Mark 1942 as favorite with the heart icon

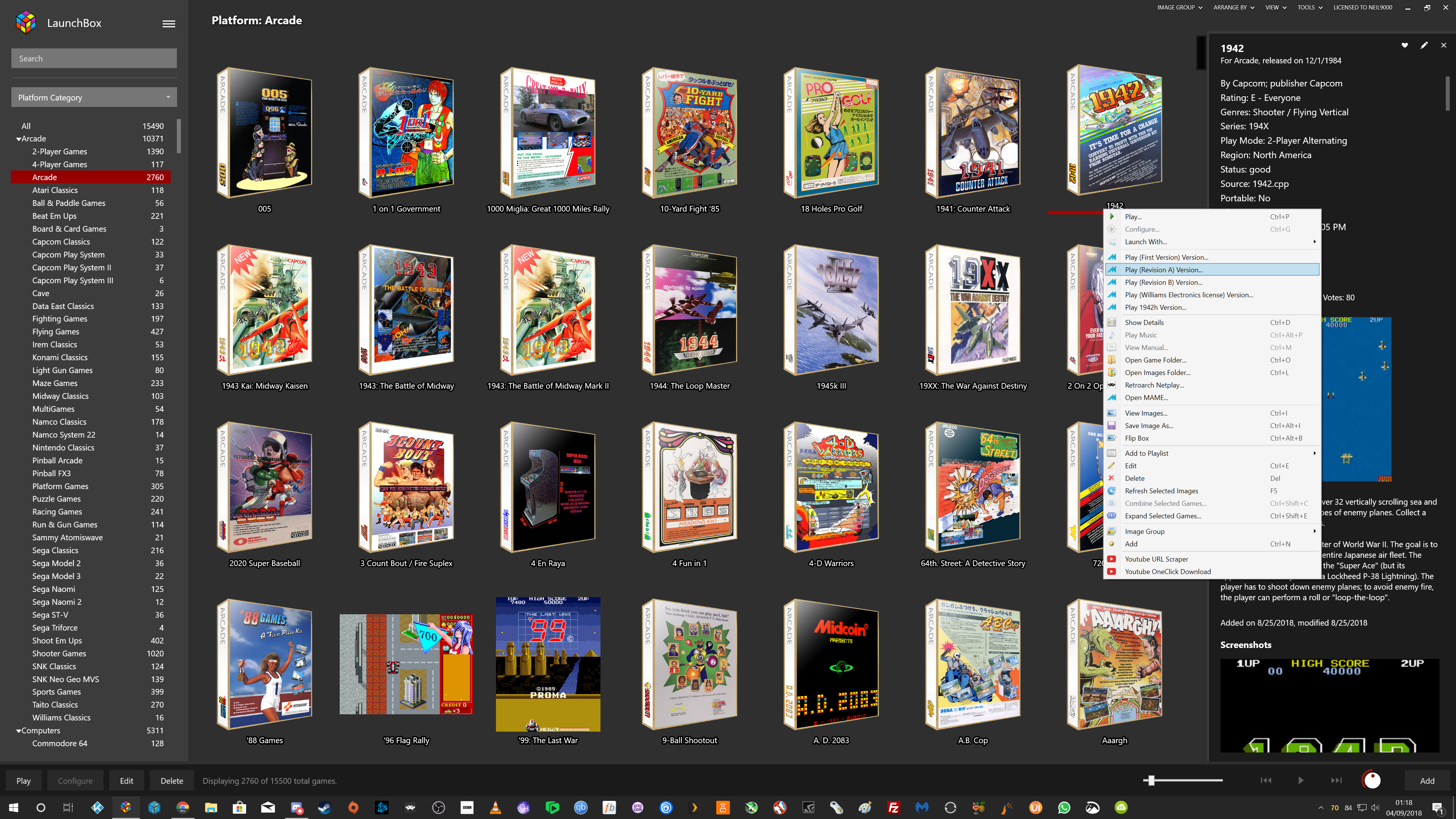tap(1404, 45)
